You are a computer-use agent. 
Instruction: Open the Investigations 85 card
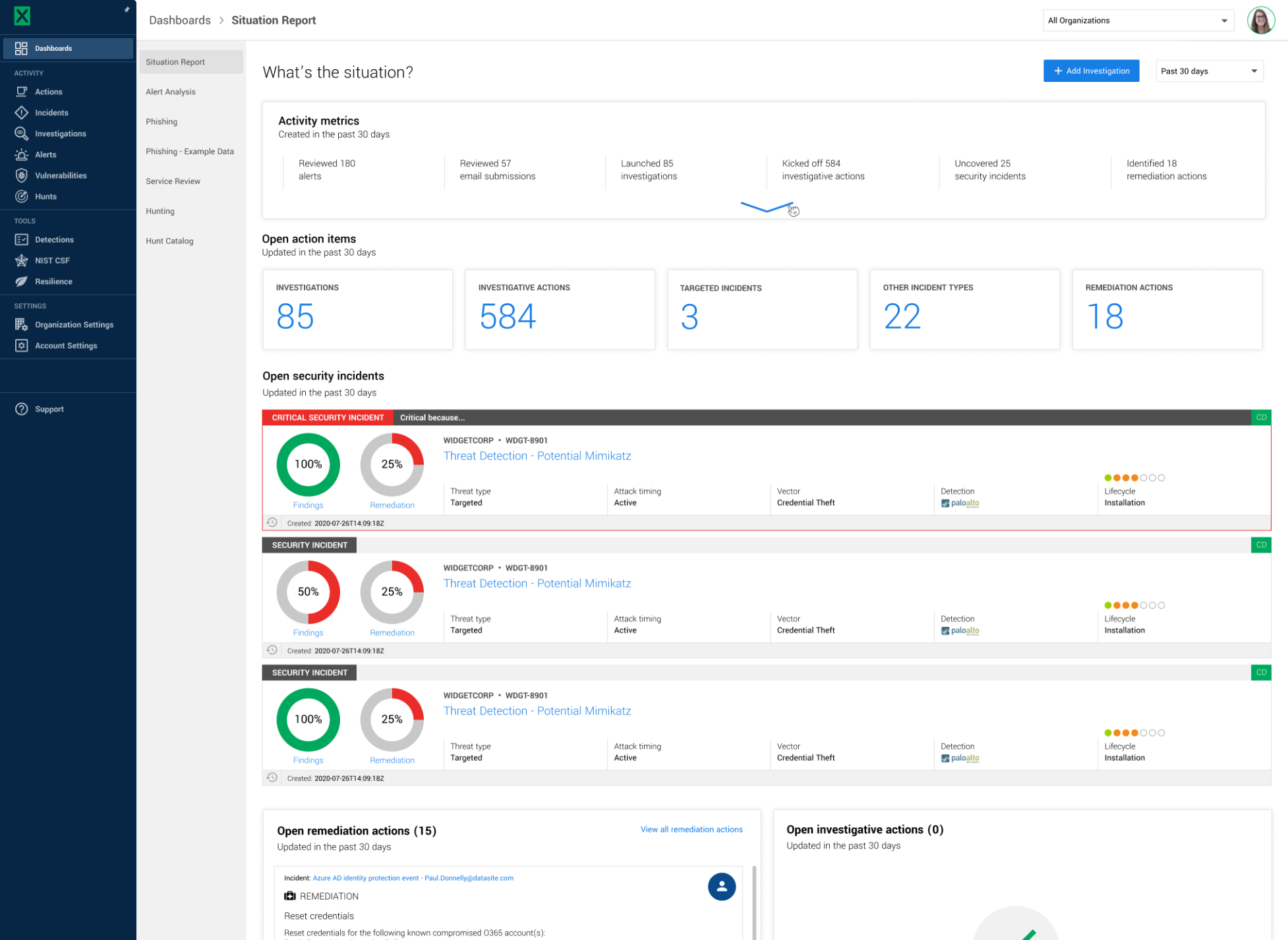(x=357, y=309)
